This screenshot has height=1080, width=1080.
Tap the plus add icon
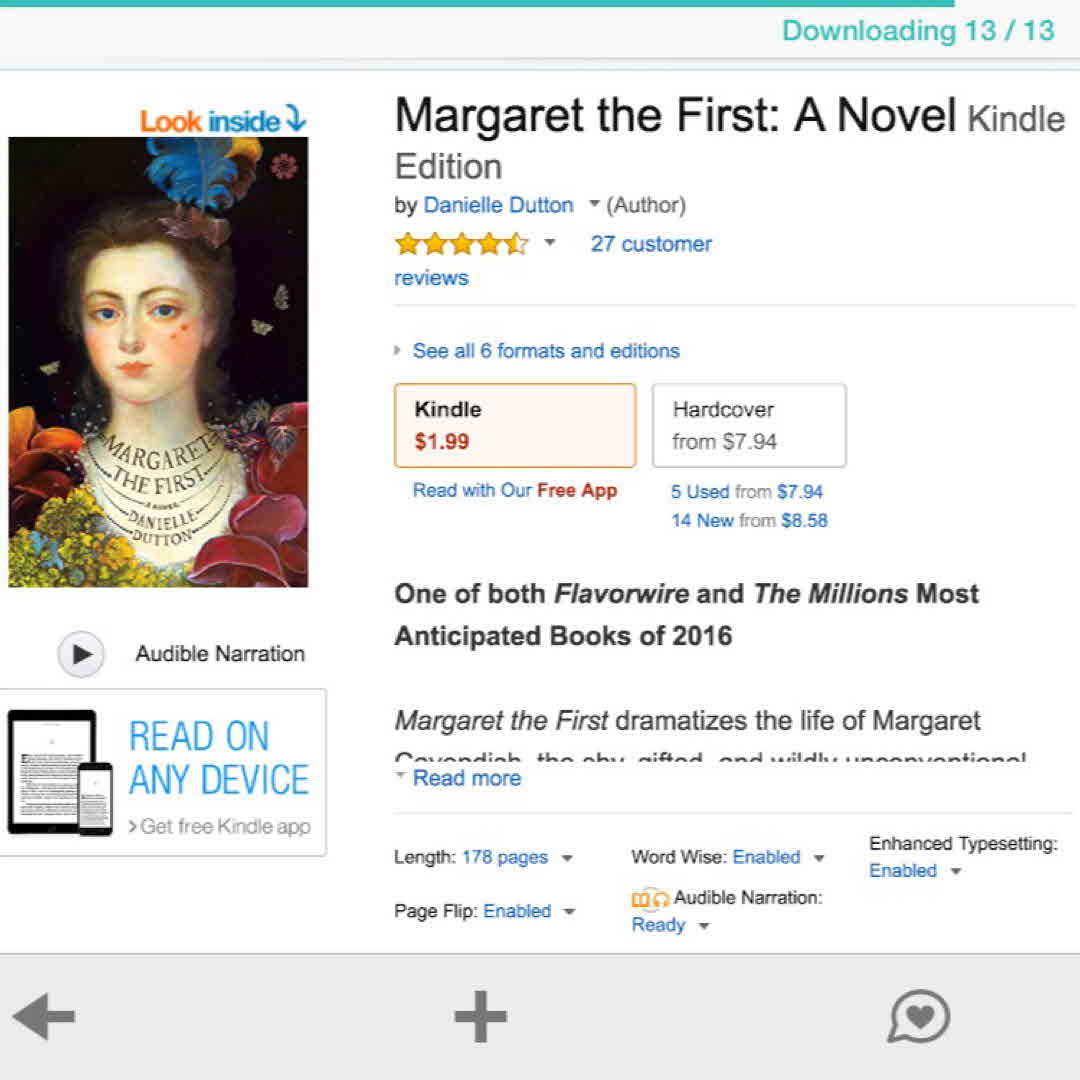click(480, 1016)
